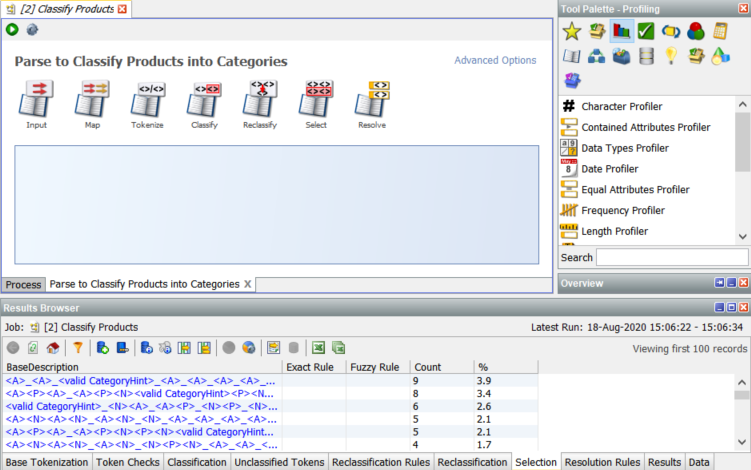
Task: Open the Unclassified Tokens tab
Action: coord(278,462)
